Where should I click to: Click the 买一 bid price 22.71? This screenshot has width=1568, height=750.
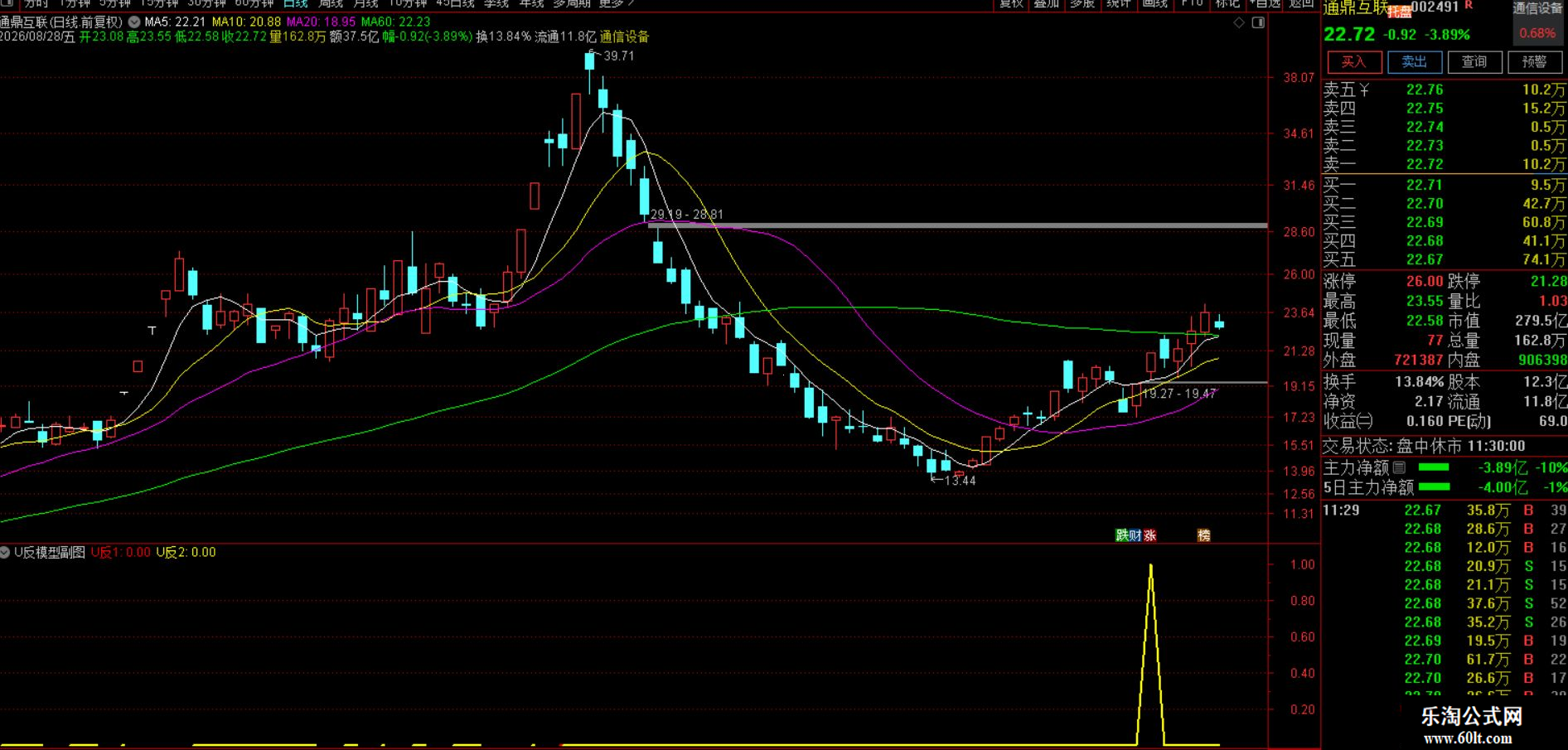coord(1425,185)
